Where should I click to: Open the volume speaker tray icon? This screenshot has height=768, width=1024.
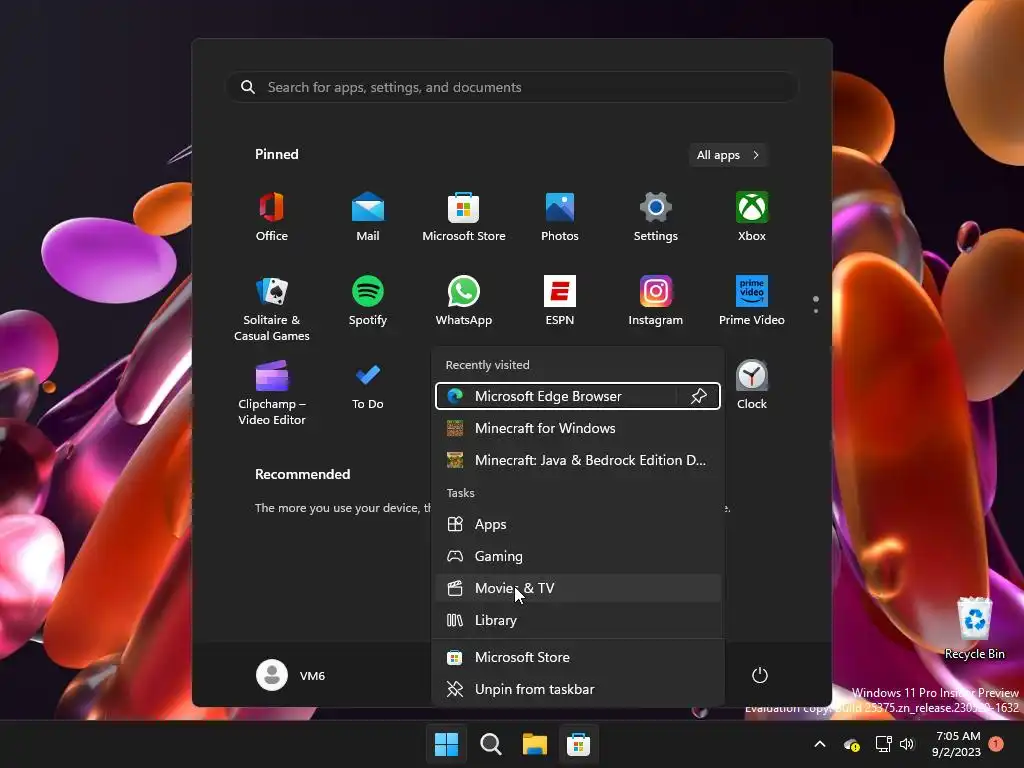coord(906,744)
